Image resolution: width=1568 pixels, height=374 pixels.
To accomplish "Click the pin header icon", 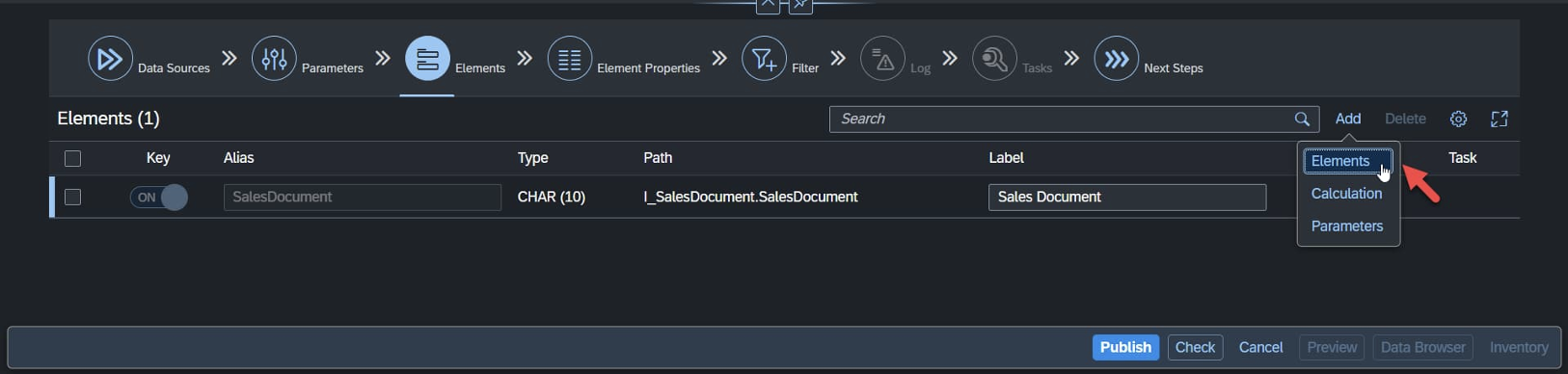I will coord(800,6).
